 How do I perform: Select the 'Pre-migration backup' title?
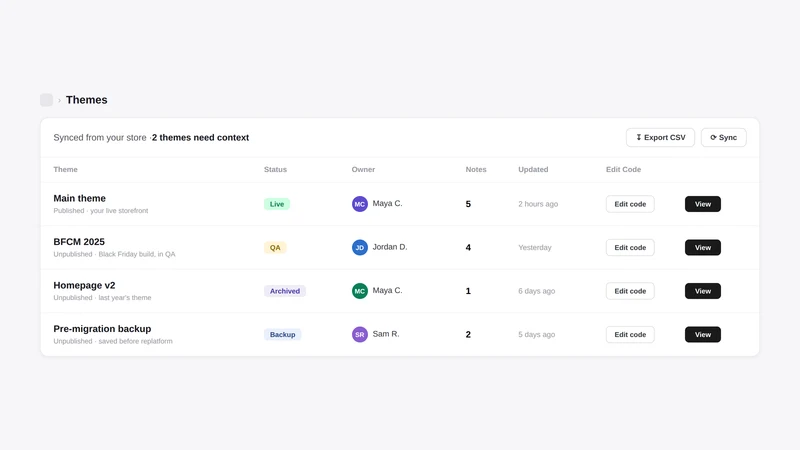pos(102,329)
